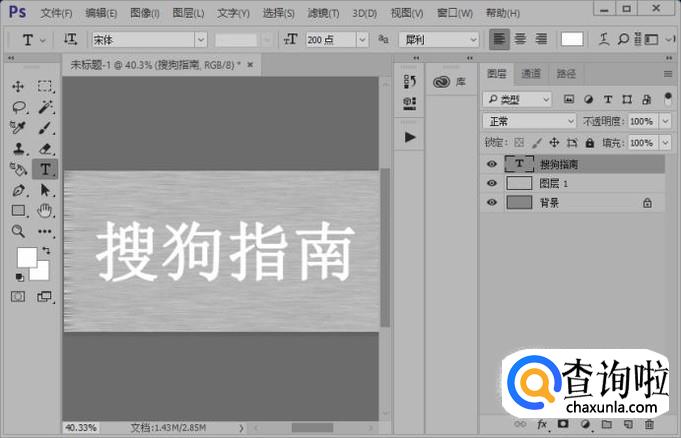The width and height of the screenshot is (681, 438).
Task: Click the Pen tool icon
Action: click(x=19, y=190)
